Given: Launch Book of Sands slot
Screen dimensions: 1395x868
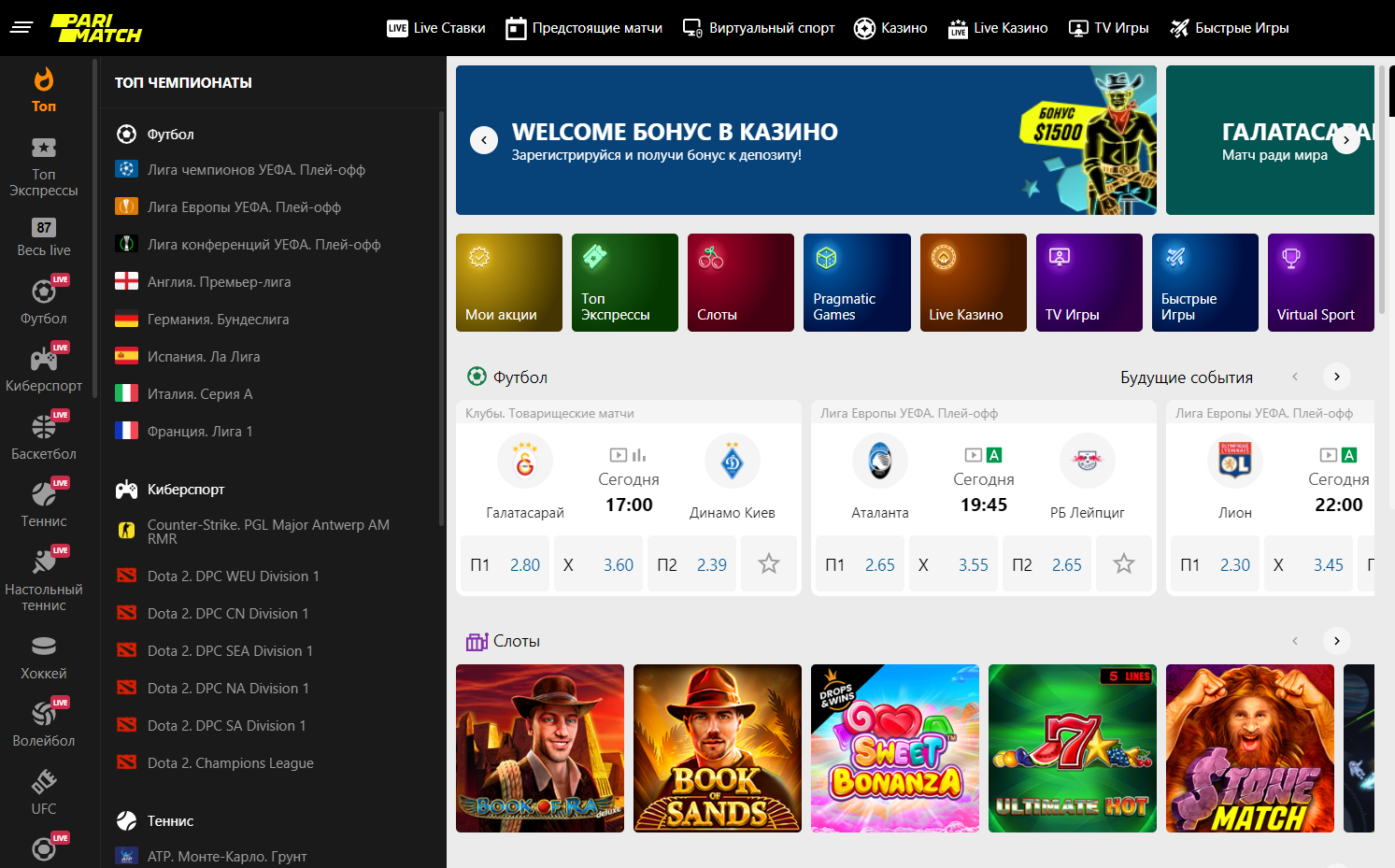Looking at the screenshot, I should click(x=718, y=748).
